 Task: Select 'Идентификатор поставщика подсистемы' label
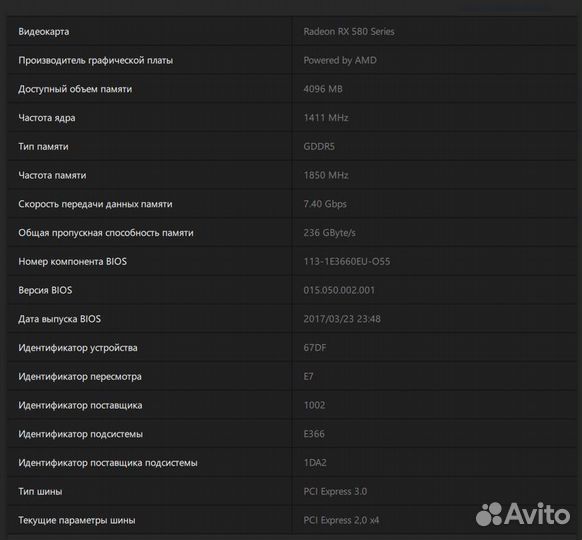pyautogui.click(x=108, y=463)
